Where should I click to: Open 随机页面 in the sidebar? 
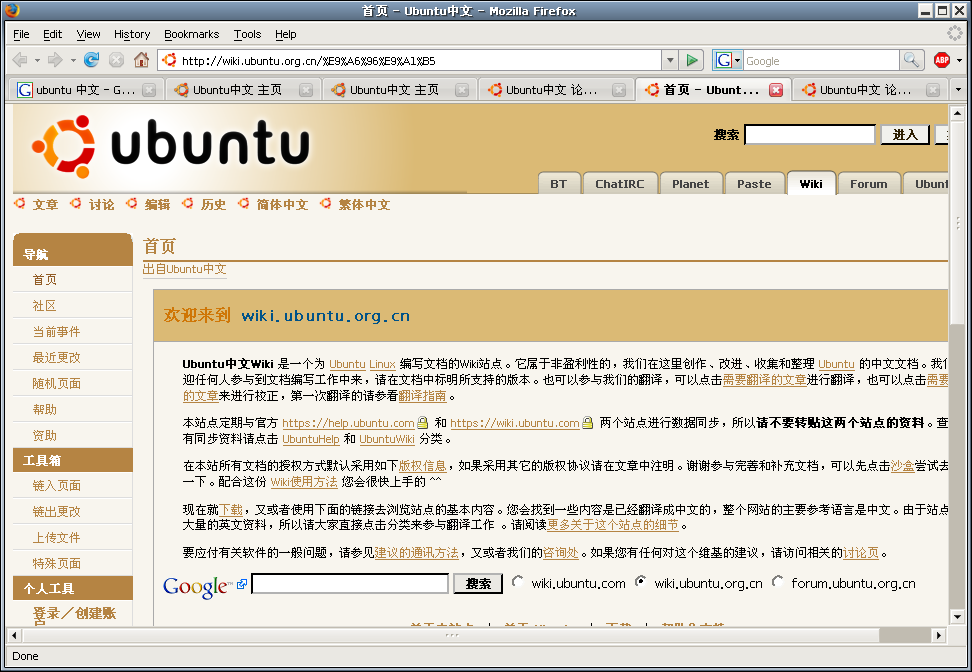tap(56, 383)
